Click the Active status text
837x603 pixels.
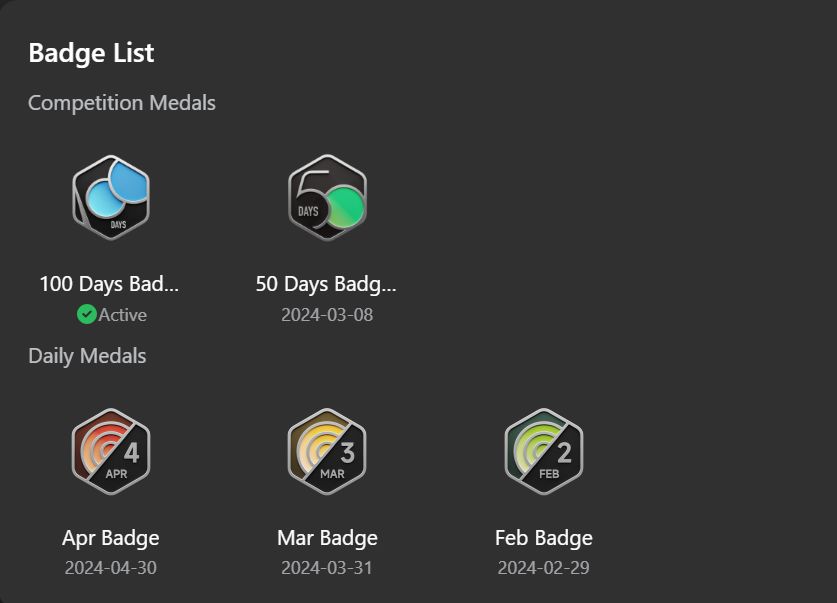pos(123,315)
